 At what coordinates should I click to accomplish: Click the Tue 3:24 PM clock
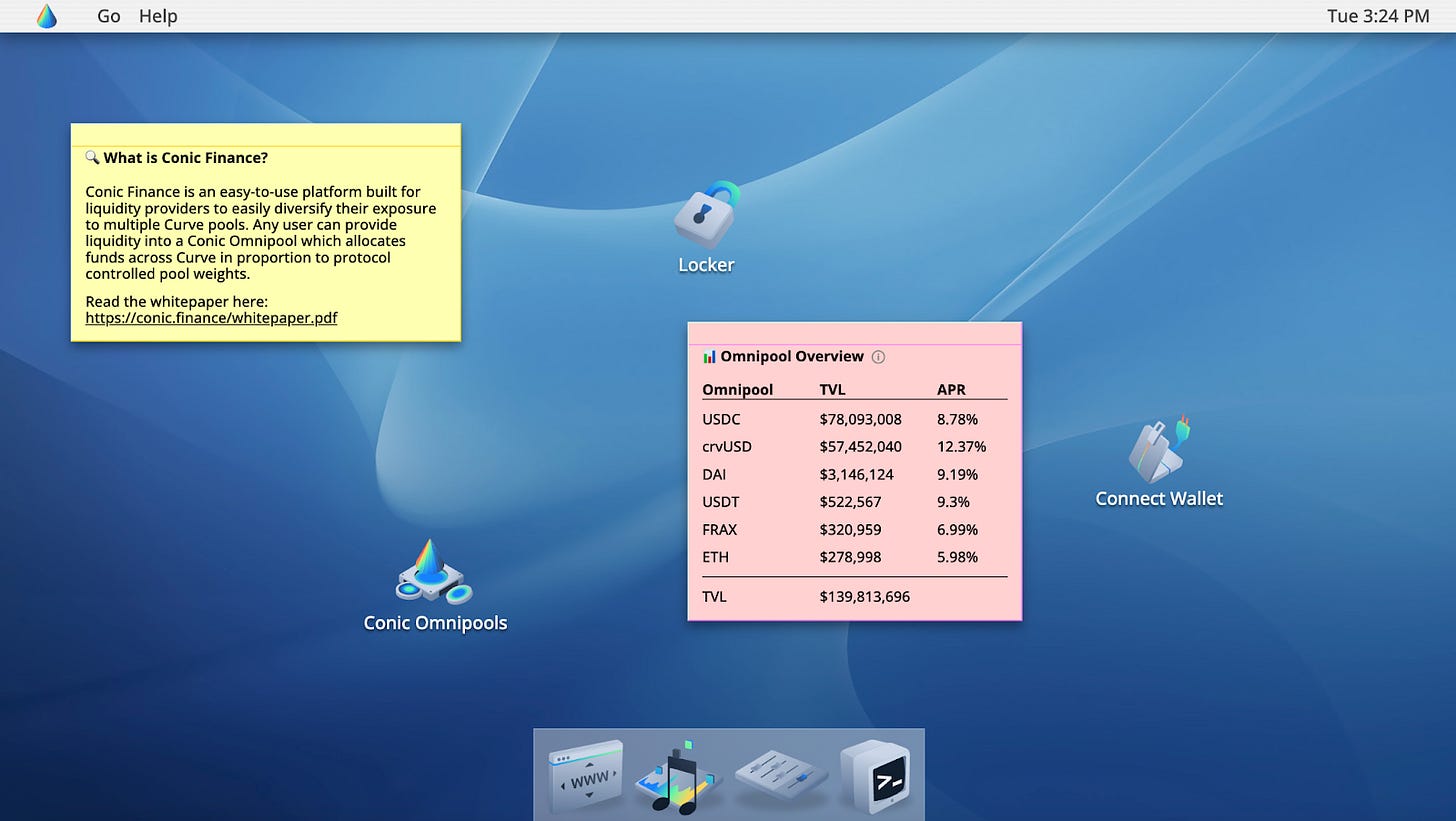click(1377, 16)
